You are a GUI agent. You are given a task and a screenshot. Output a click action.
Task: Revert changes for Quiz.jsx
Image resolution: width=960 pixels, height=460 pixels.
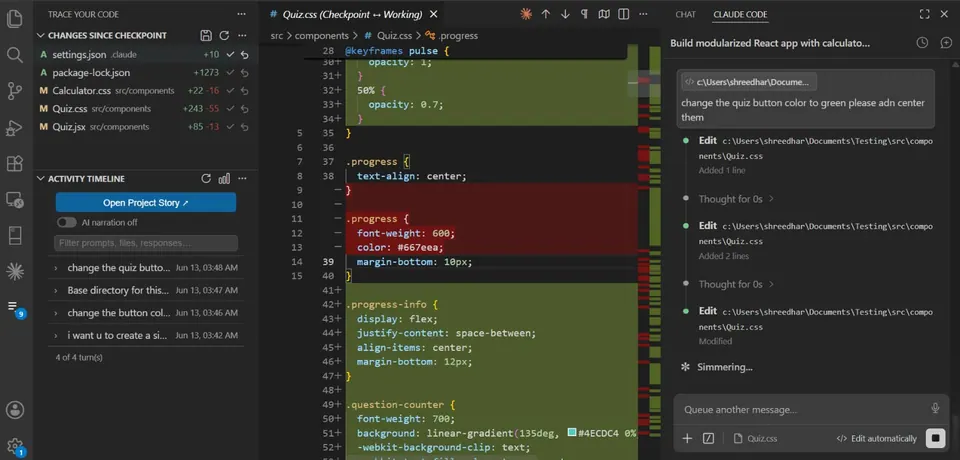(x=245, y=127)
